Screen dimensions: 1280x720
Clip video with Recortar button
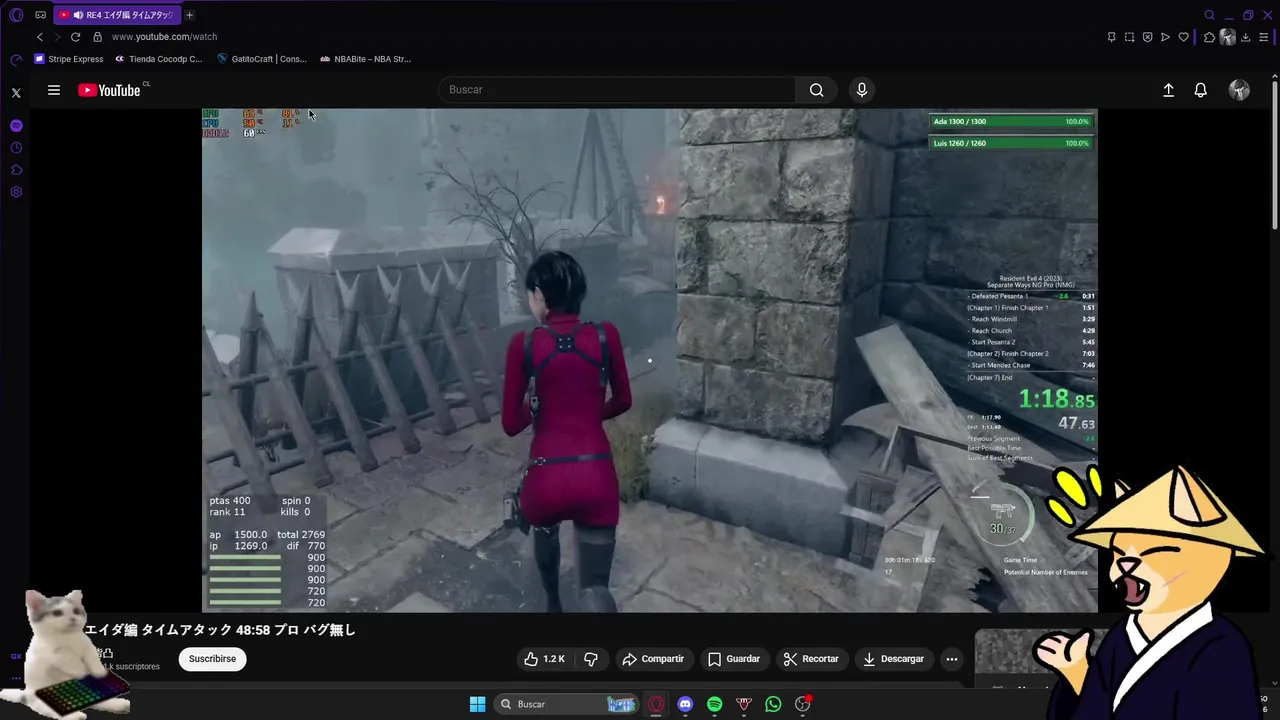(x=811, y=659)
